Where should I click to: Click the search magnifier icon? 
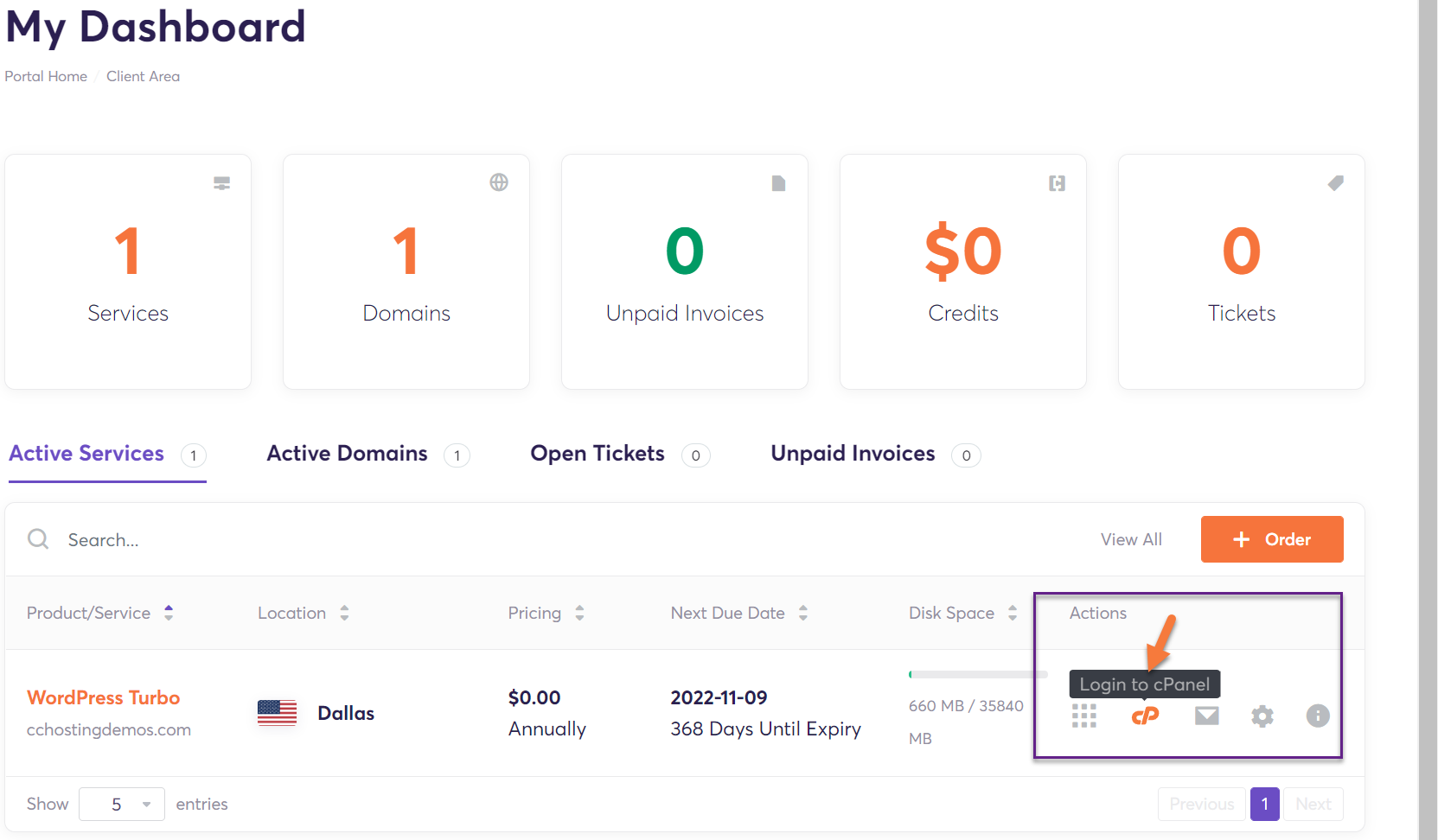pyautogui.click(x=38, y=539)
